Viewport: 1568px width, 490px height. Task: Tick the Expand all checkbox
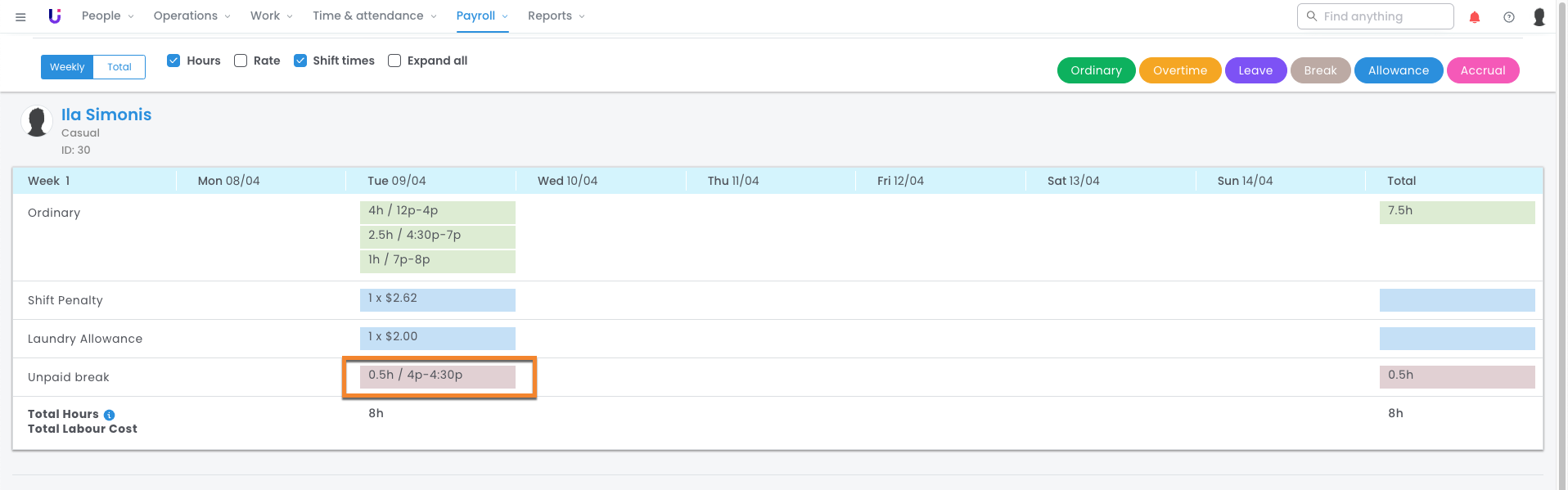click(x=394, y=61)
